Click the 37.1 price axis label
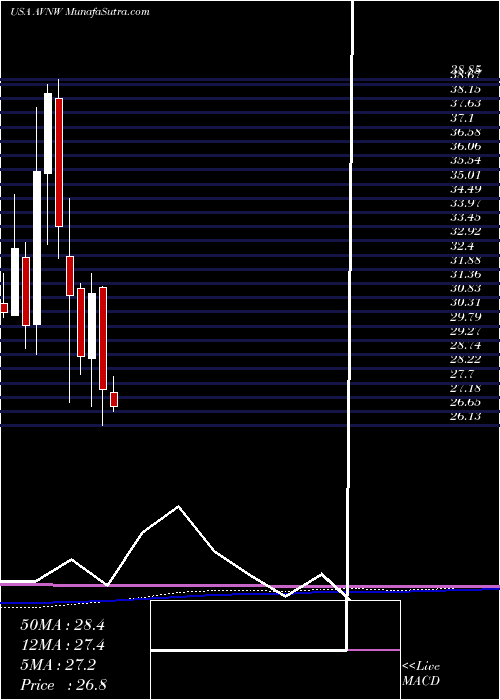This screenshot has width=500, height=700. point(463,118)
